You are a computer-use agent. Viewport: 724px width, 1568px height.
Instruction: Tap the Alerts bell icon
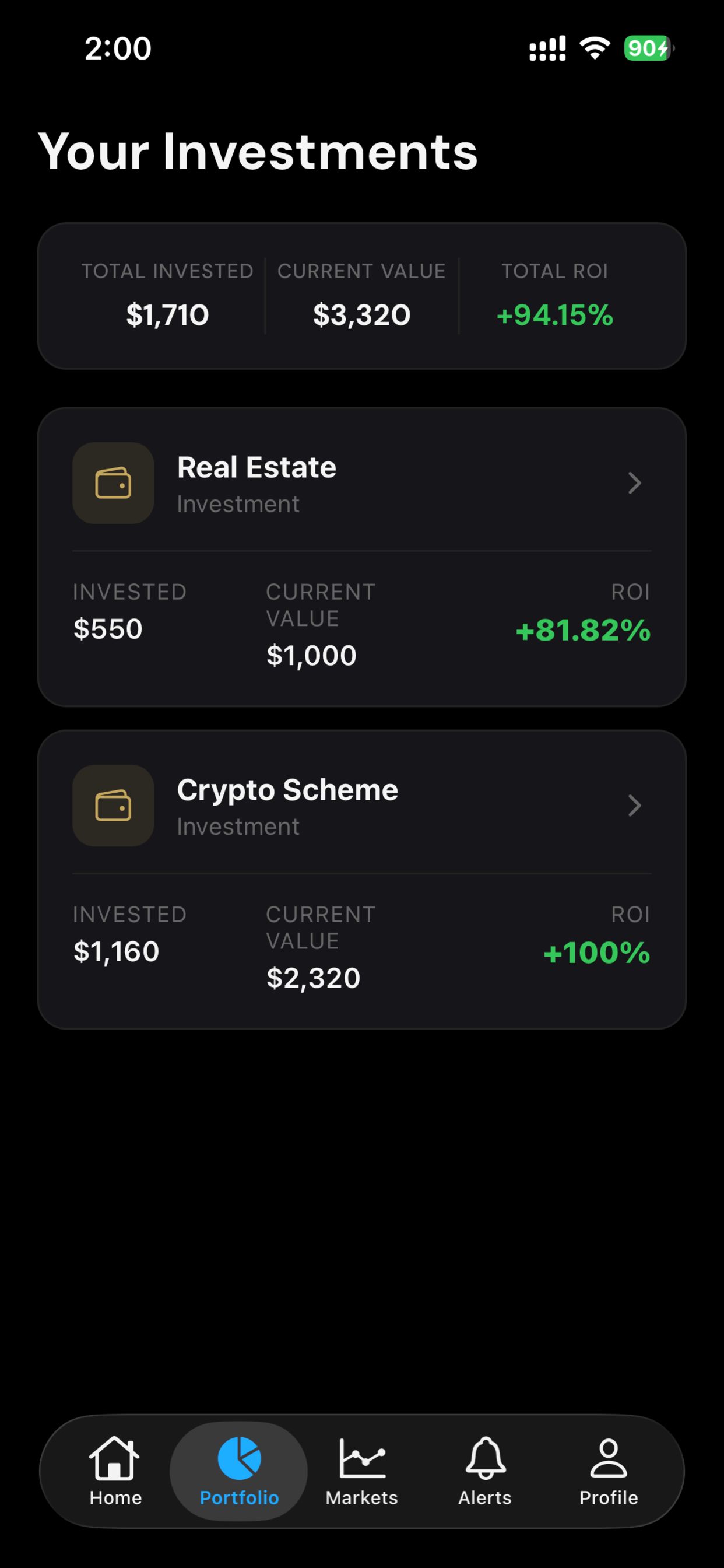tap(486, 1458)
